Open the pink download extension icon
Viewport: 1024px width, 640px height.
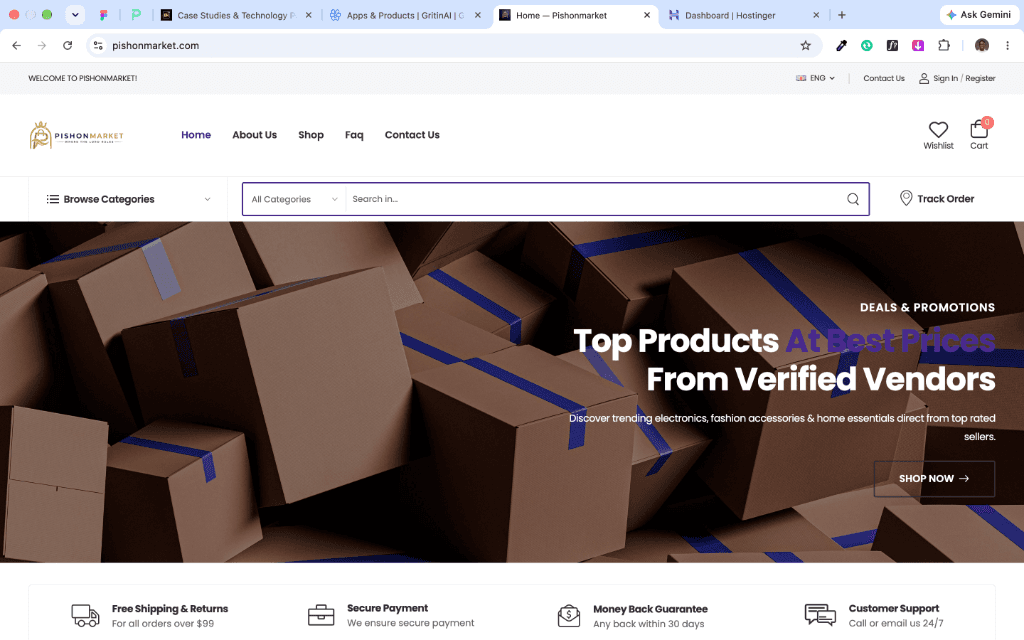918,45
